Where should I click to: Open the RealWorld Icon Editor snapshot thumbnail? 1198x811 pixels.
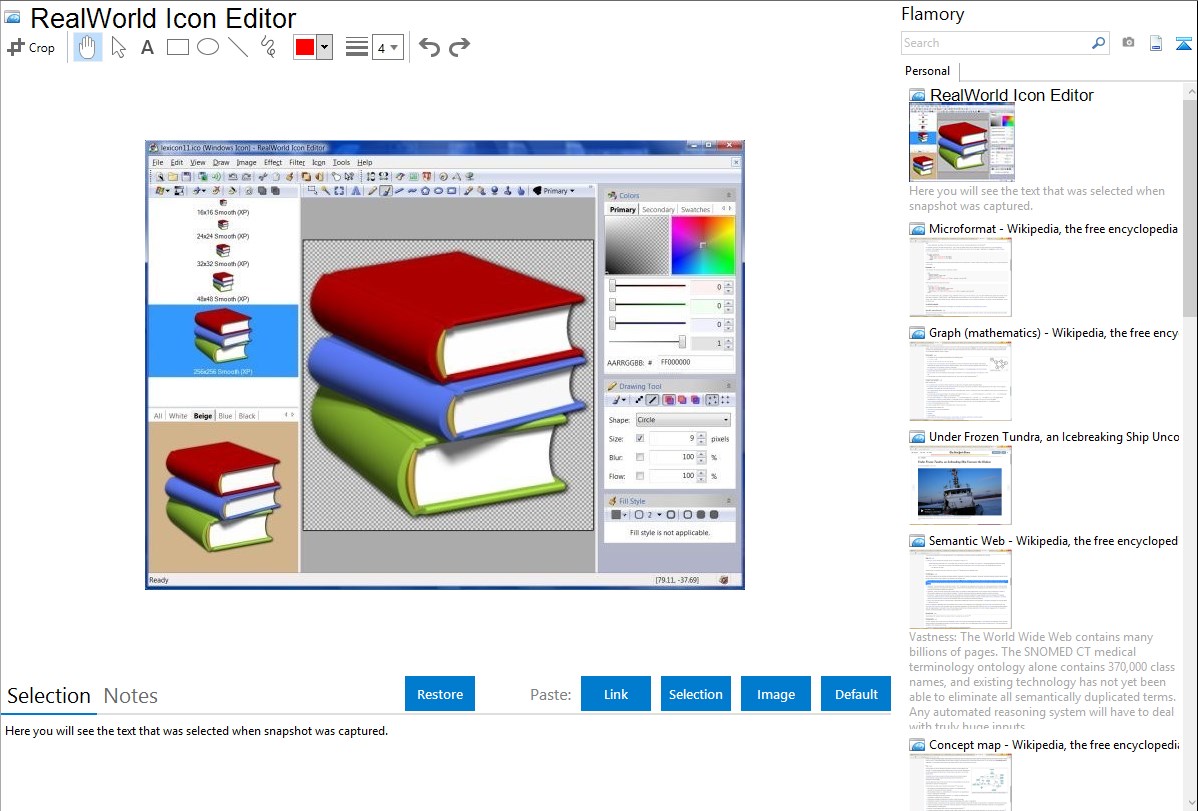pos(962,142)
